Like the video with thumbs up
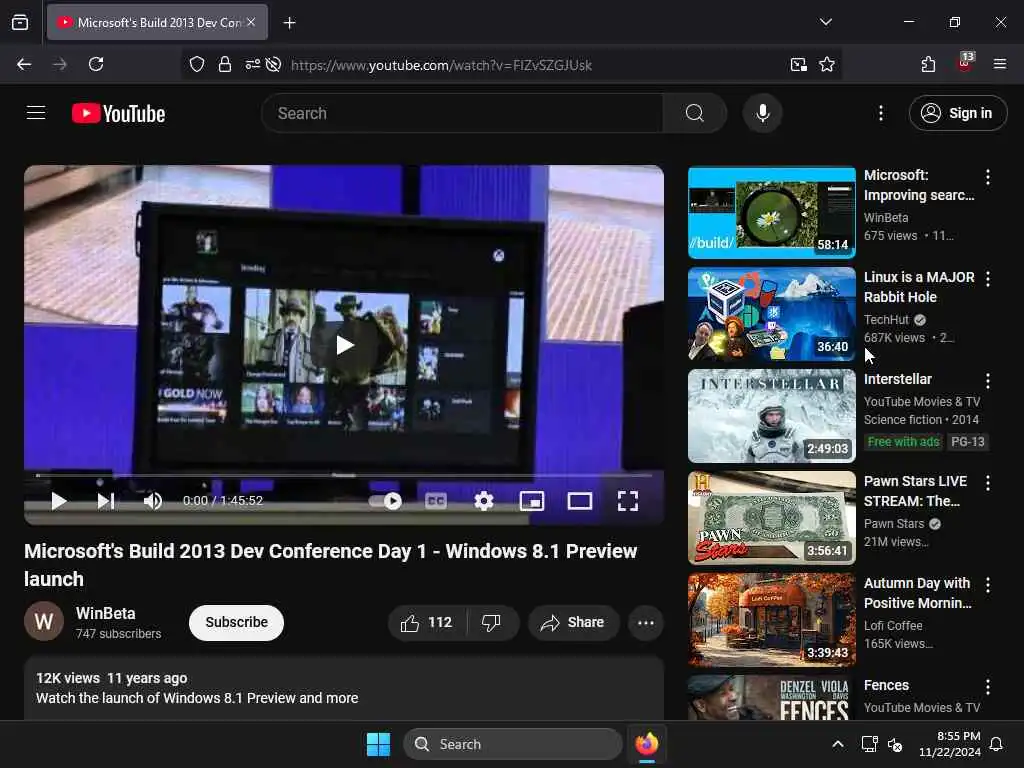 [427, 622]
